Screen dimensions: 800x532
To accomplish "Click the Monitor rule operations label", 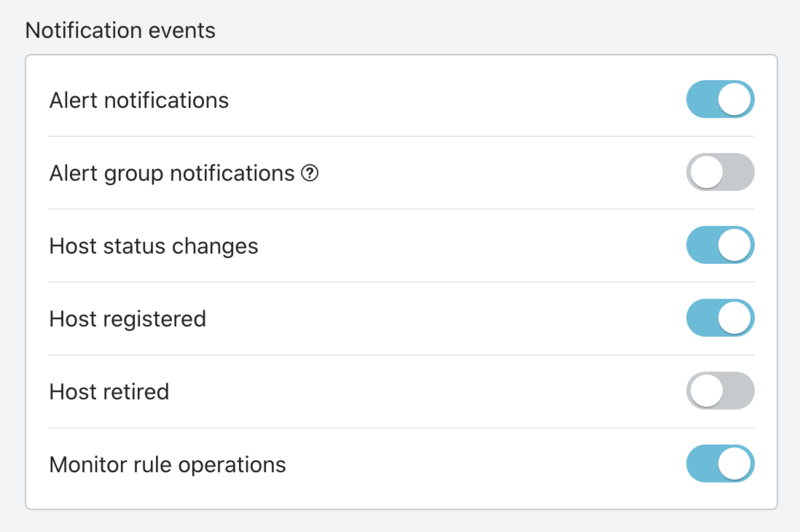I will click(167, 465).
